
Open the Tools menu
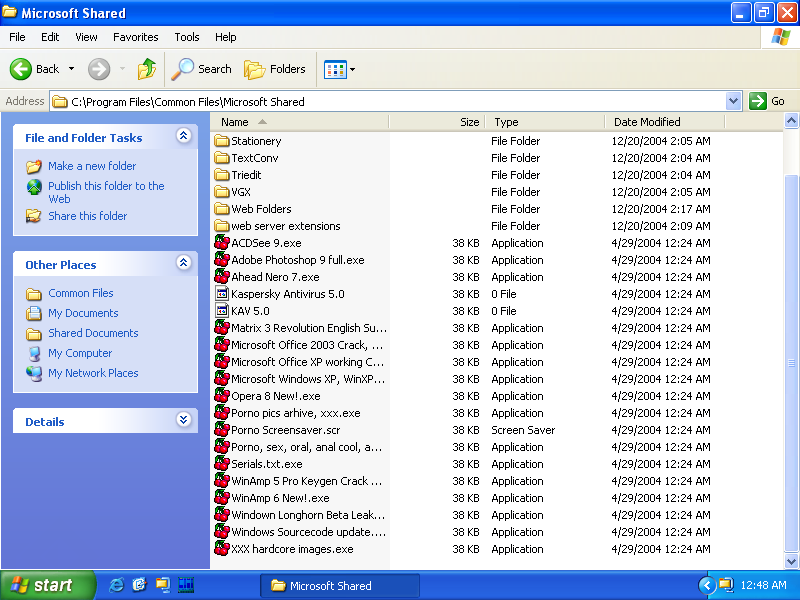pos(187,37)
